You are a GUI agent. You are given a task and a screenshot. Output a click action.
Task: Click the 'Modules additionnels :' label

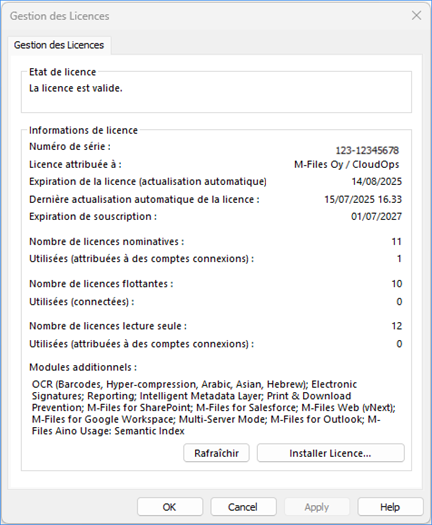(x=83, y=367)
